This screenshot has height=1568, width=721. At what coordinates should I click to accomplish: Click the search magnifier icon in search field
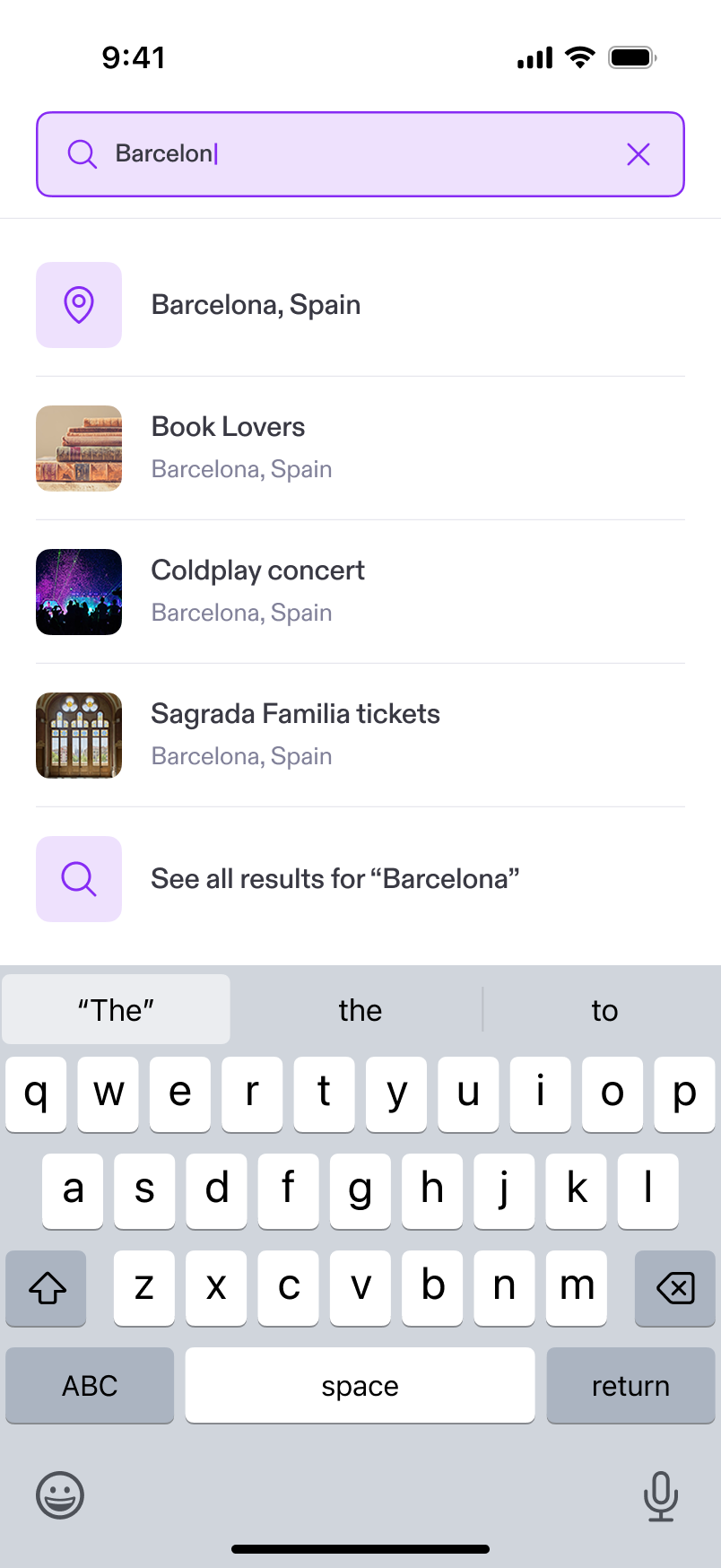pos(82,154)
